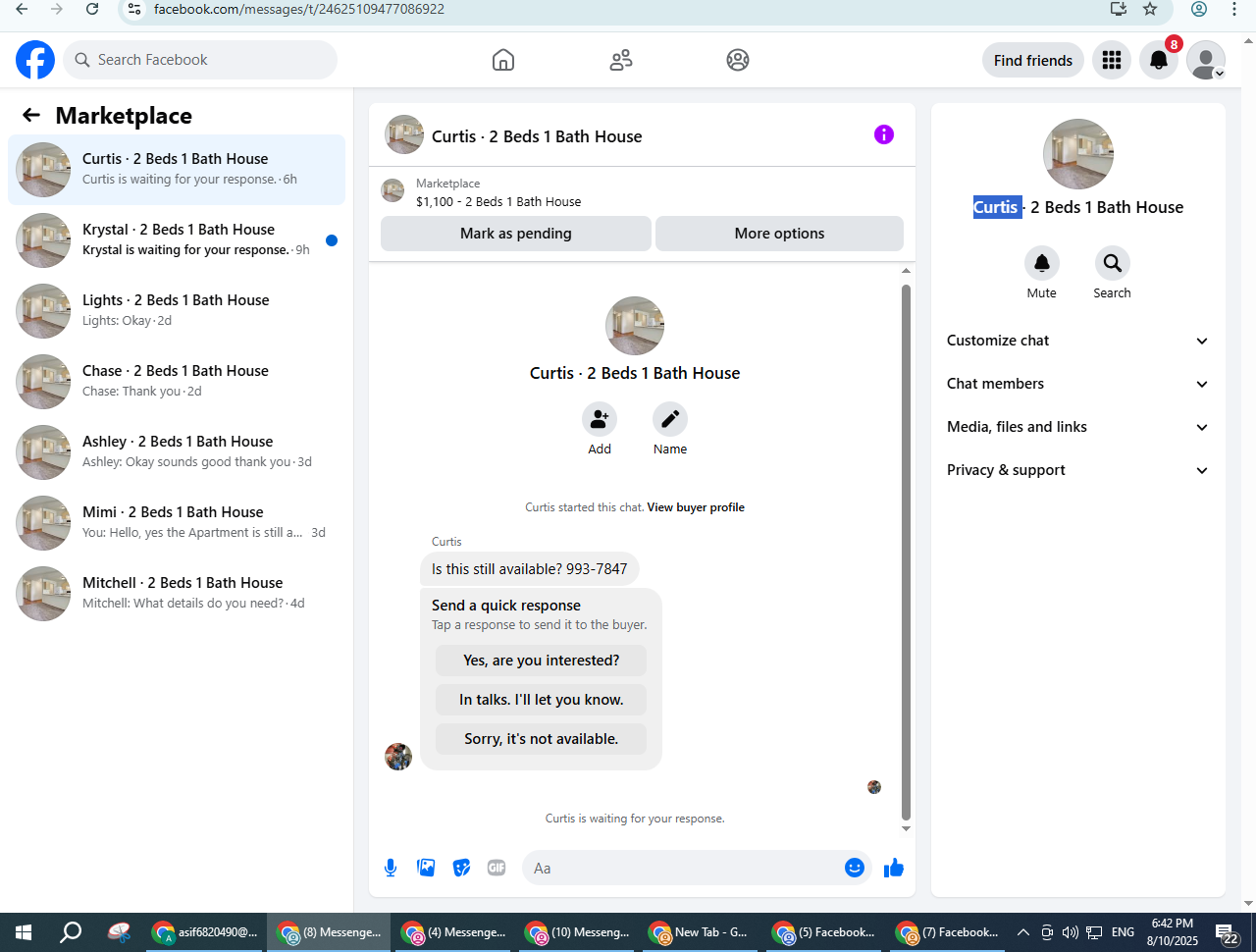Screen dimensions: 1256x952
Task: Expand the Privacy & support section
Action: coord(1077,470)
